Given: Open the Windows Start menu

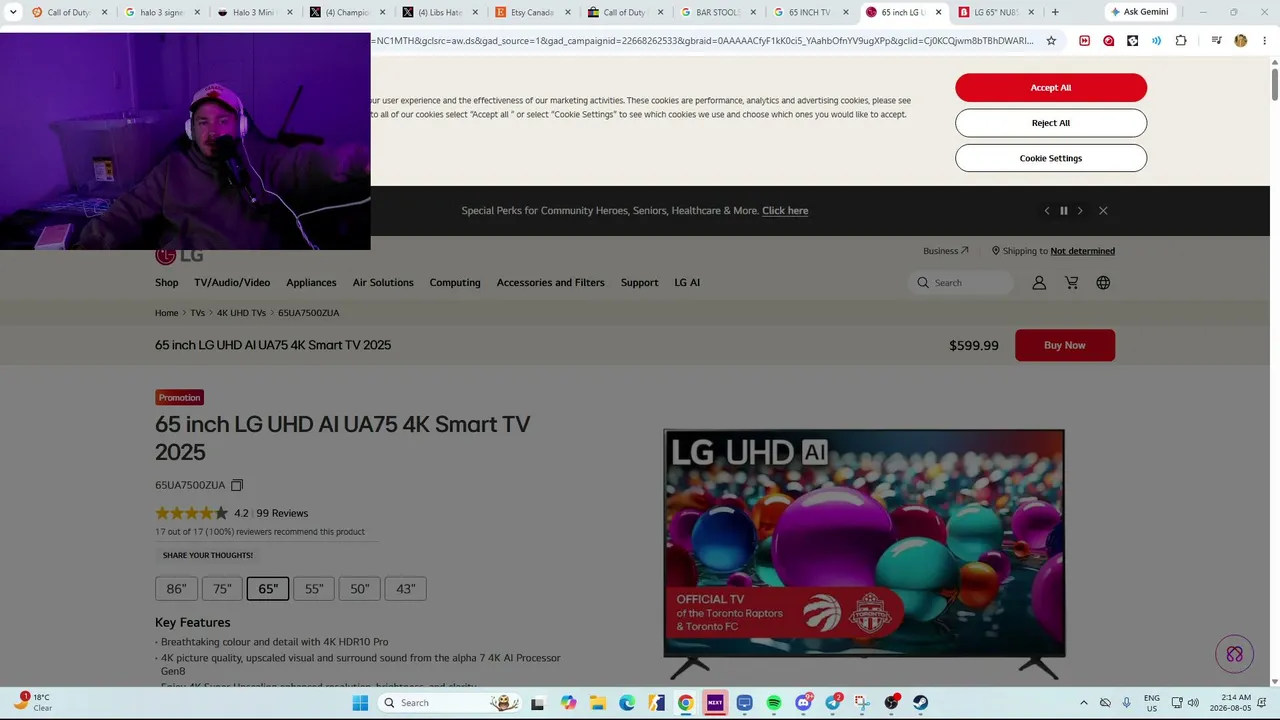Looking at the screenshot, I should point(360,703).
